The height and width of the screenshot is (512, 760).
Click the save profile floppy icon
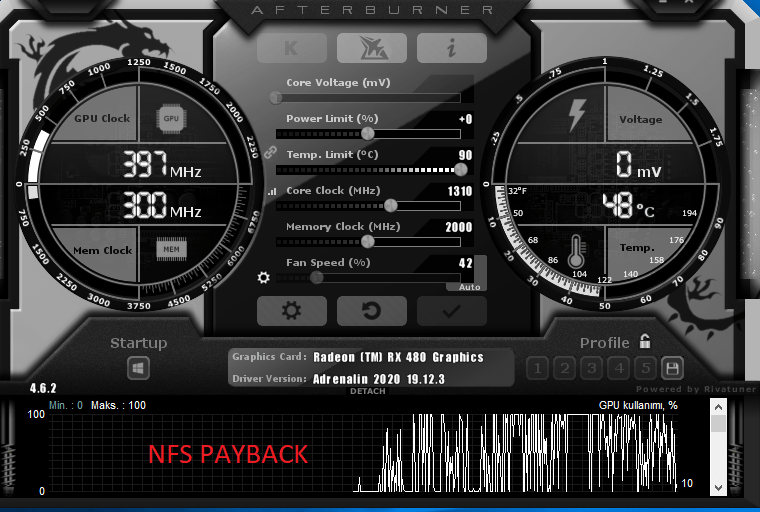click(x=672, y=368)
